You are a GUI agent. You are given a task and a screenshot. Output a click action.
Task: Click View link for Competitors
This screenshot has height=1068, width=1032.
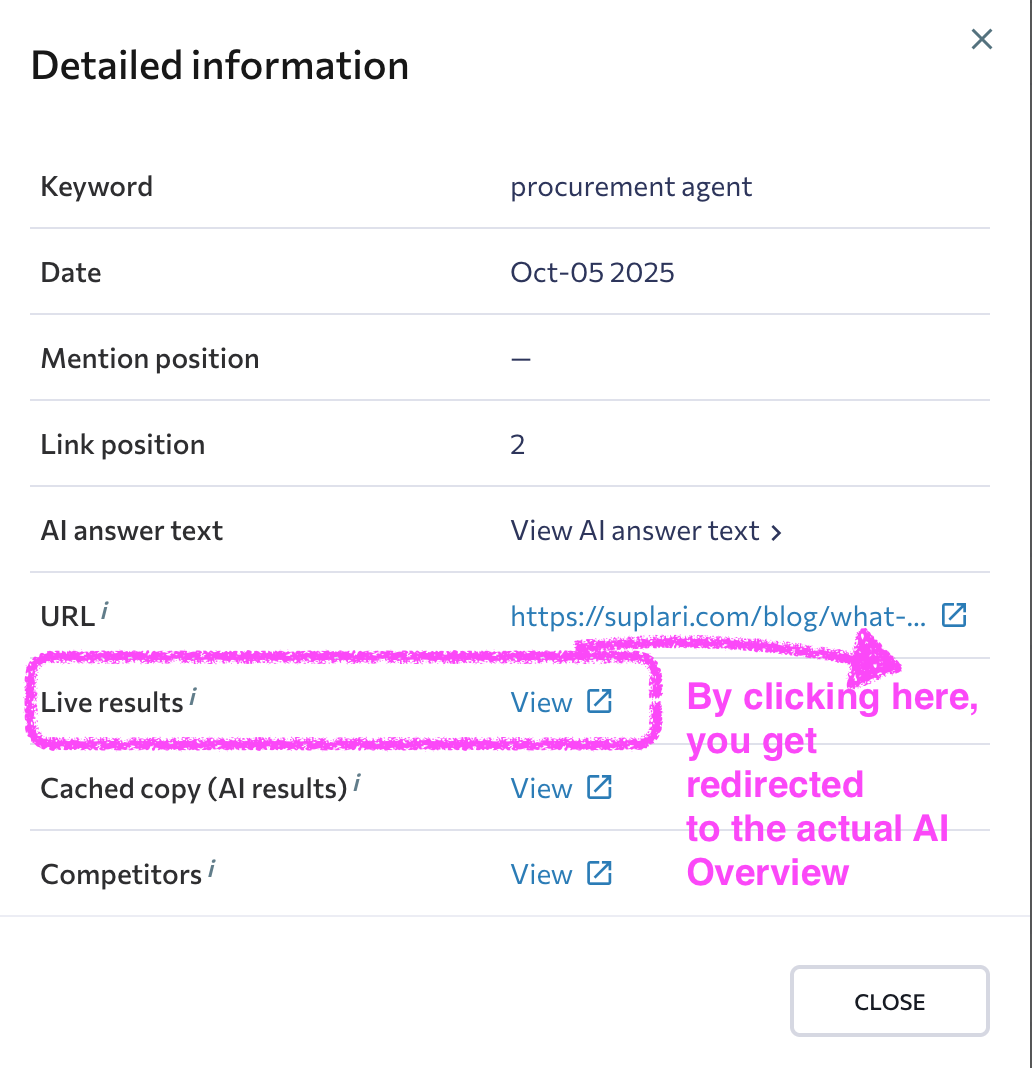click(x=541, y=874)
